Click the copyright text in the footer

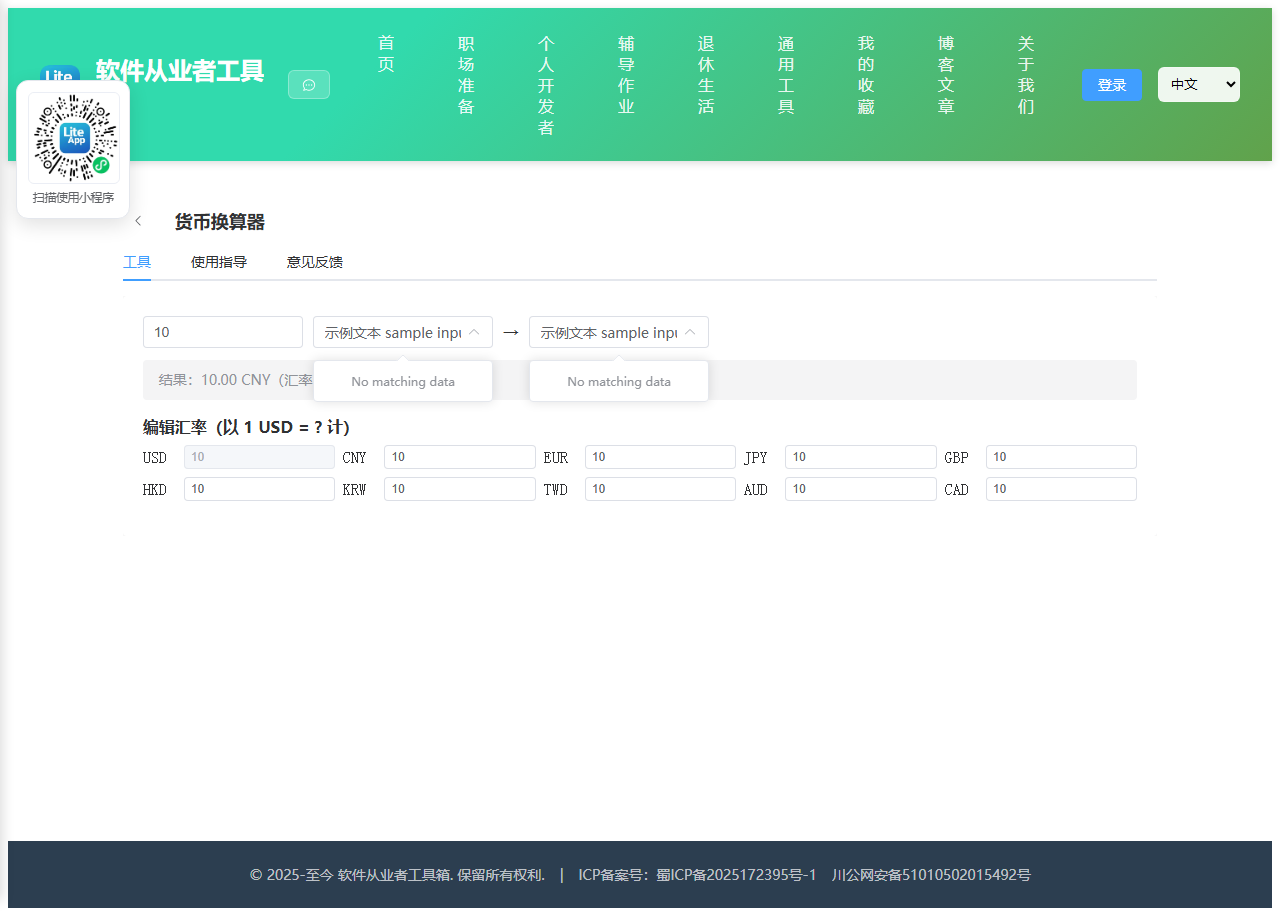pos(397,875)
